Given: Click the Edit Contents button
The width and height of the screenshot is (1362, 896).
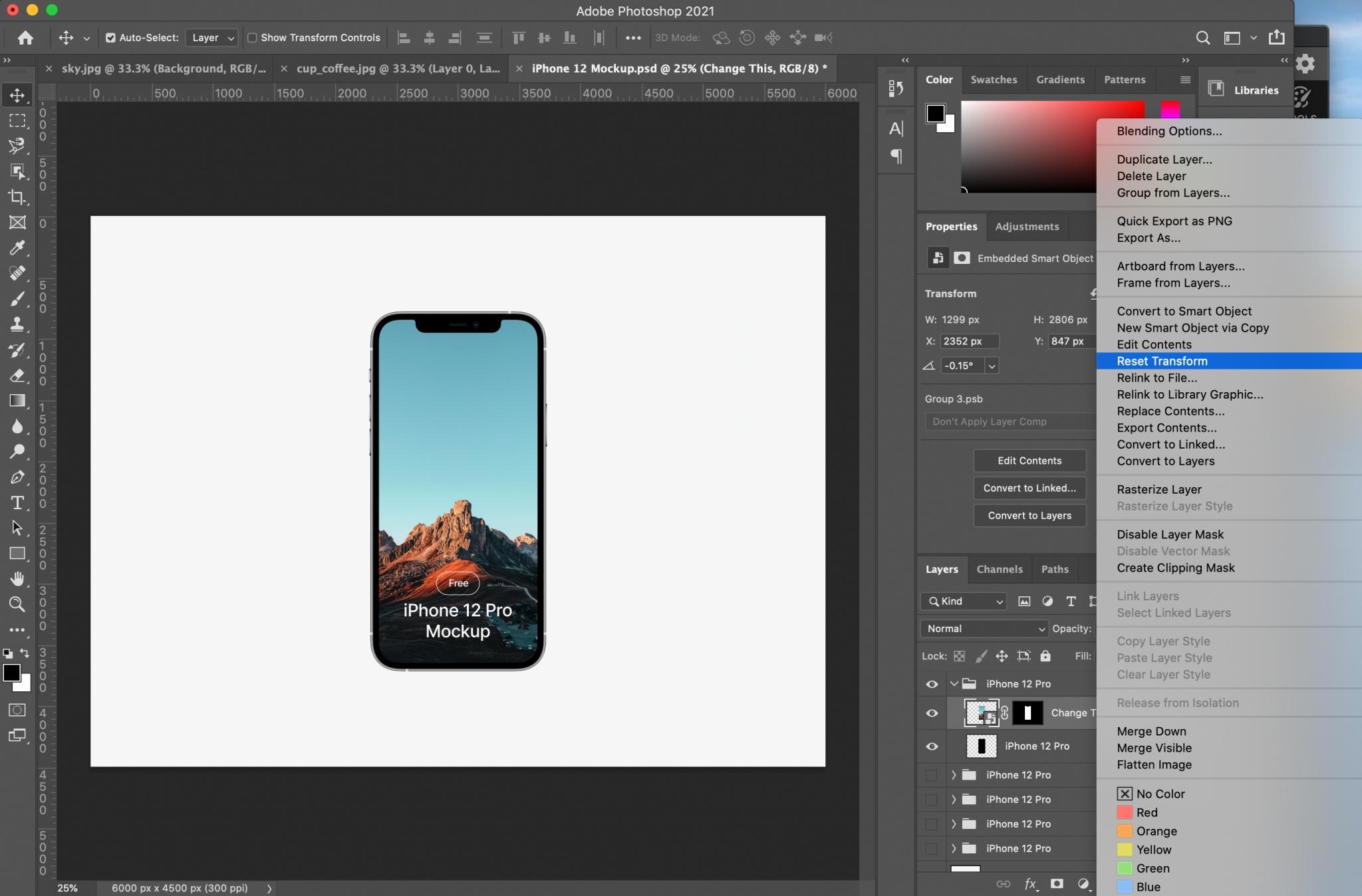Looking at the screenshot, I should 1029,461.
